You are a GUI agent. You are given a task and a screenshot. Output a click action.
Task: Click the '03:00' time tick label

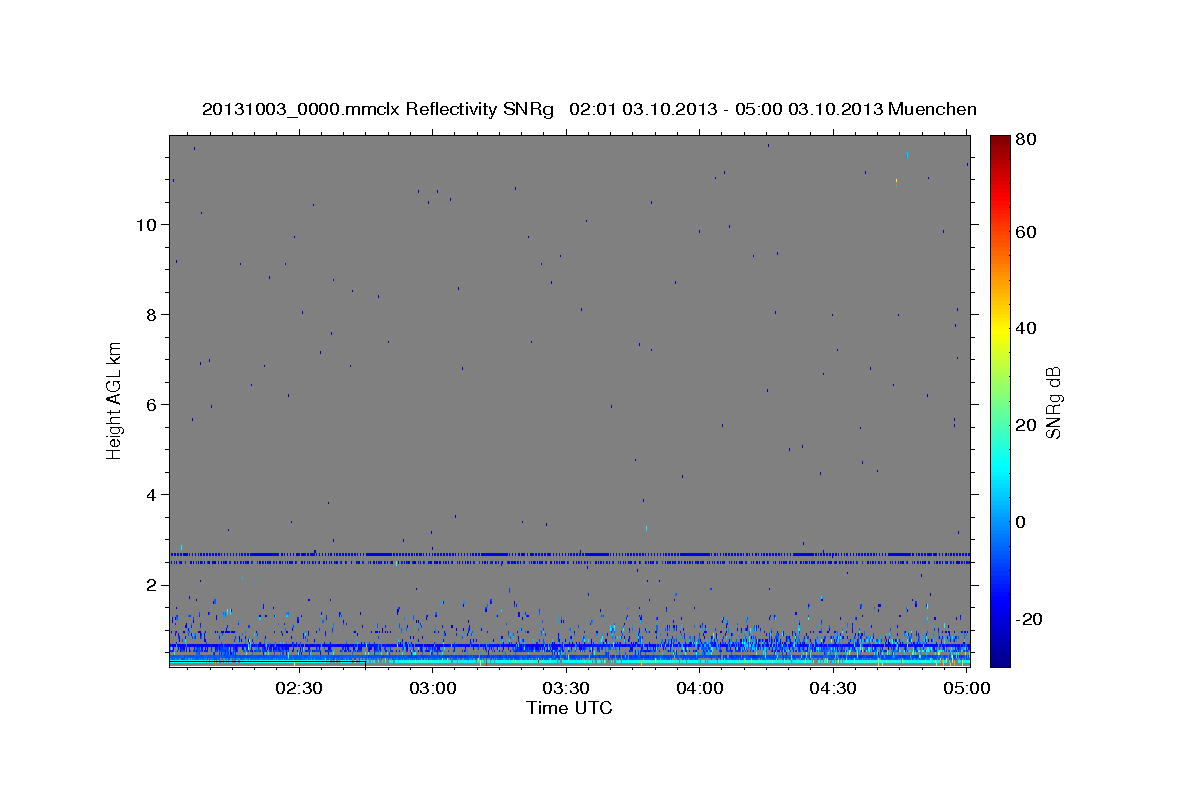tap(433, 688)
